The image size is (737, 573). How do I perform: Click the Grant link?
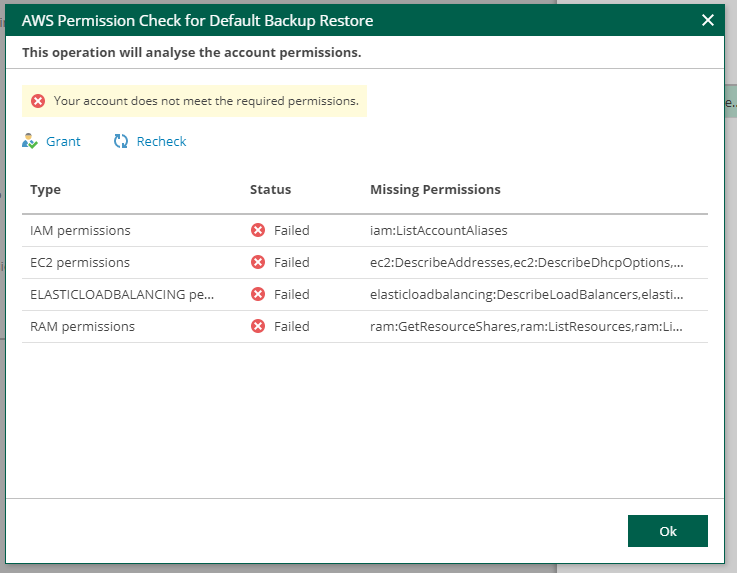coord(63,141)
